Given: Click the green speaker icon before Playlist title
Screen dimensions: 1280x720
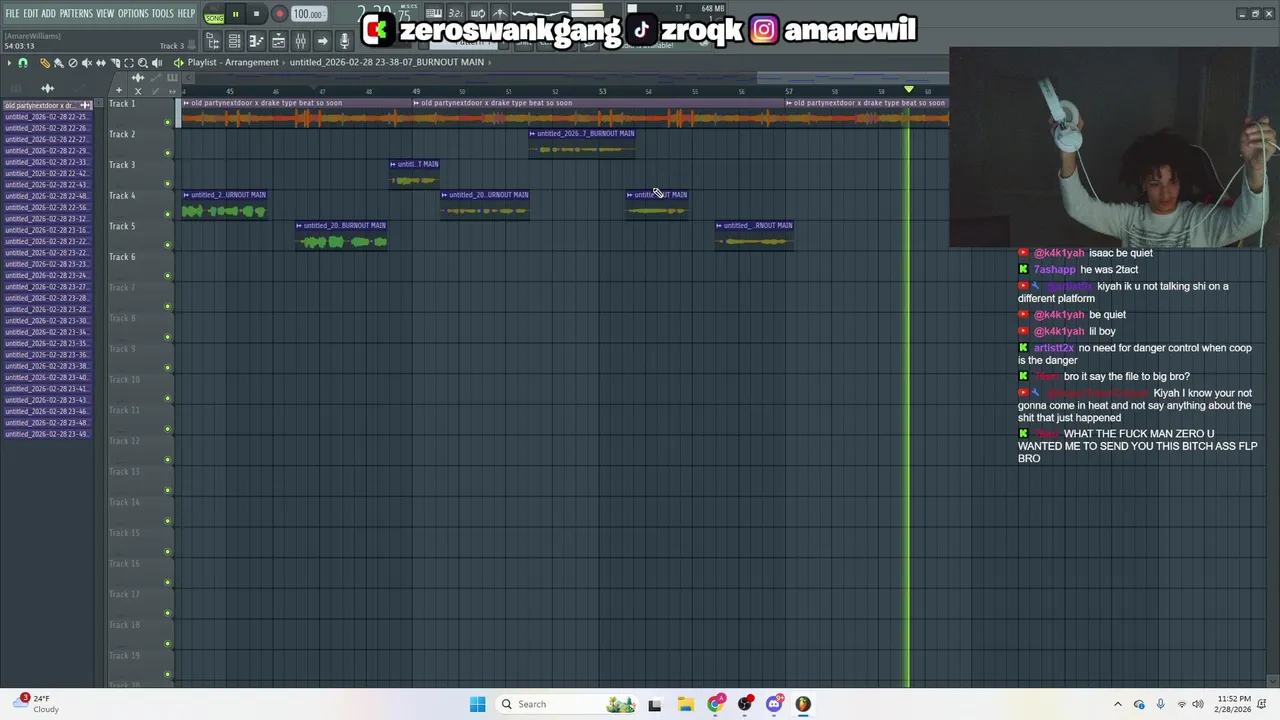Looking at the screenshot, I should pos(178,63).
